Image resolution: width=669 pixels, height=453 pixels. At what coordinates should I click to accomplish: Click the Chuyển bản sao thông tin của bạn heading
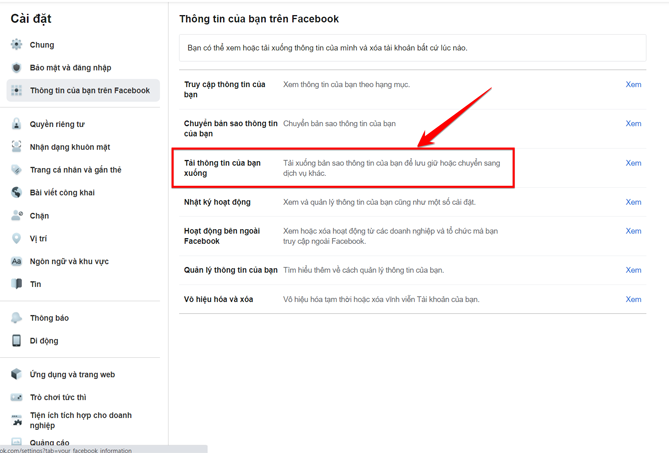230,128
